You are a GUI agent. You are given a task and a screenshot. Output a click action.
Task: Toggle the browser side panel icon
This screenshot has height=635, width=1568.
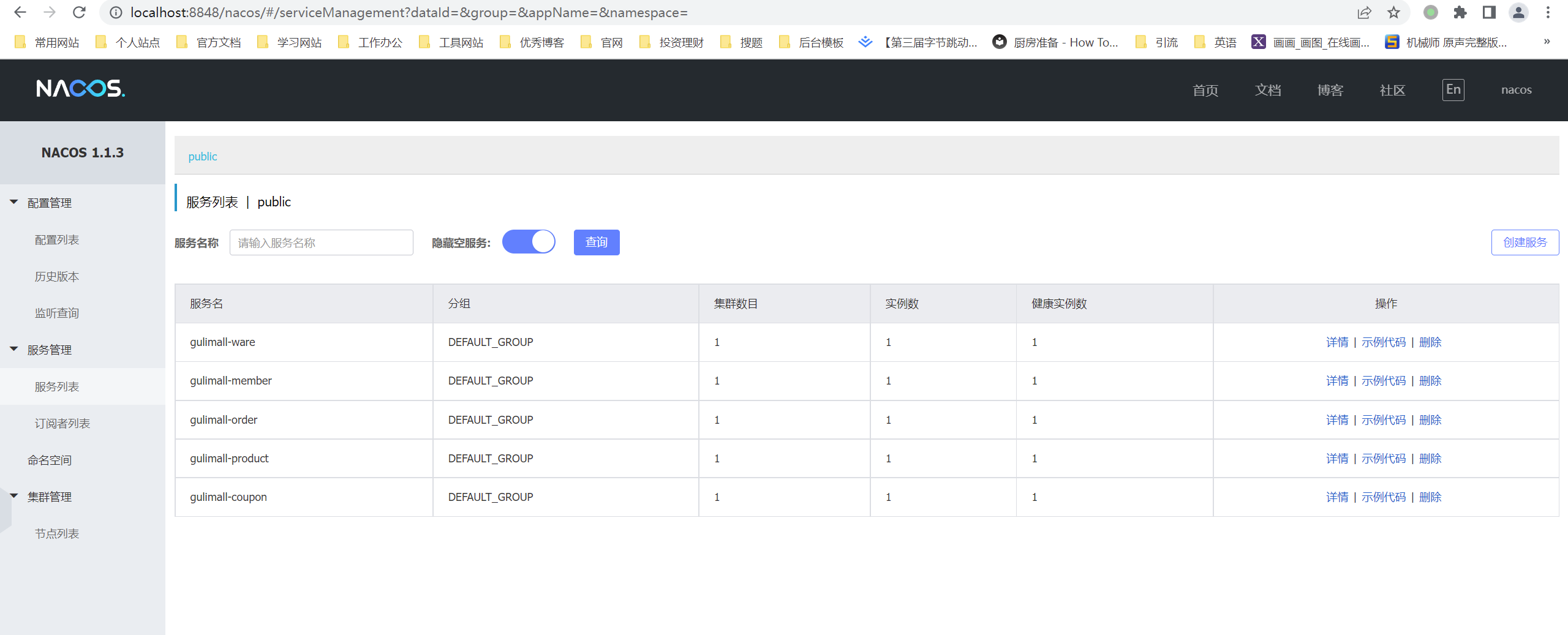1489,12
